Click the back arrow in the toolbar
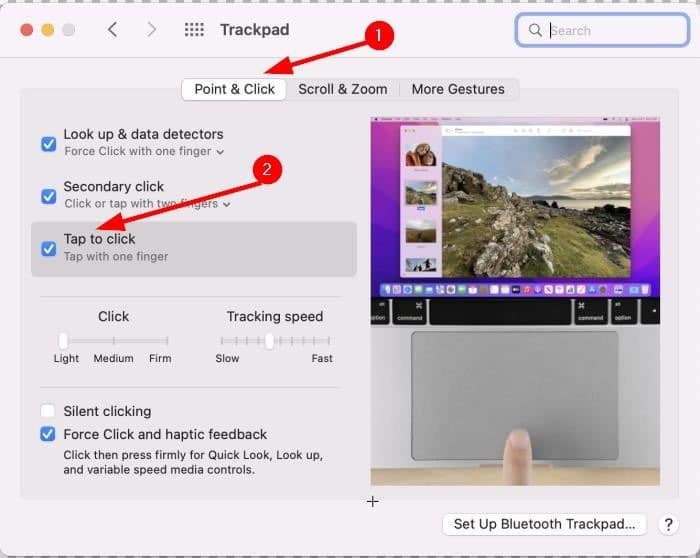This screenshot has height=558, width=700. (x=112, y=30)
